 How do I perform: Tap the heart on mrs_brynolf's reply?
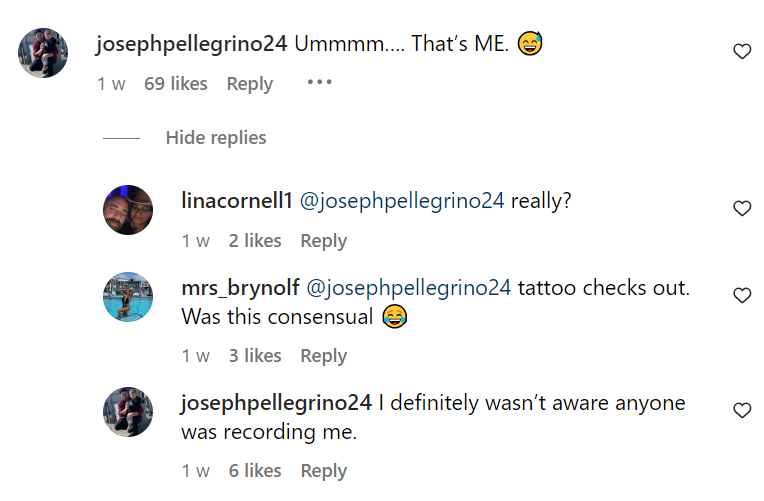(x=742, y=295)
